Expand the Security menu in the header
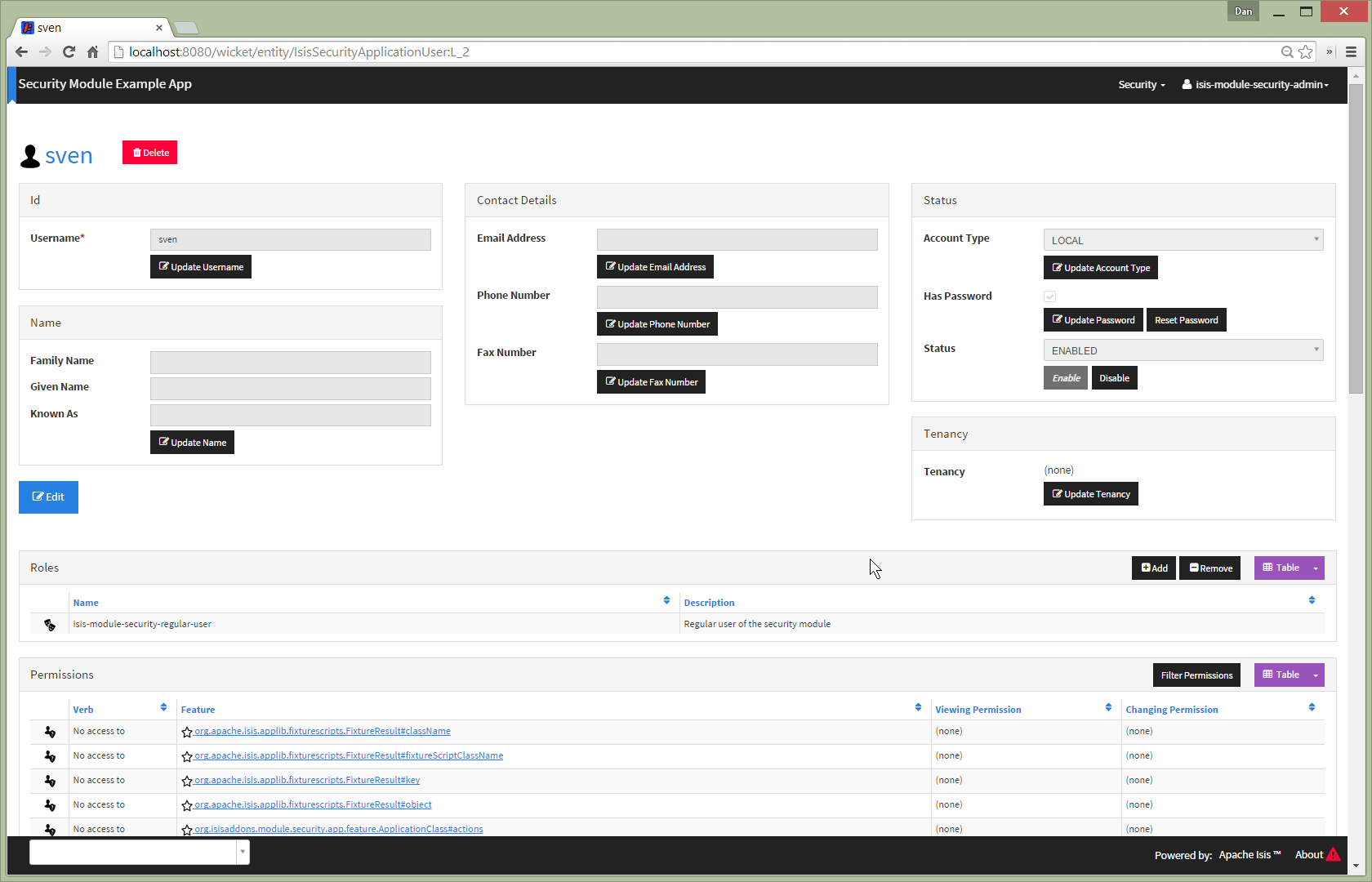This screenshot has width=1372, height=882. click(1142, 85)
